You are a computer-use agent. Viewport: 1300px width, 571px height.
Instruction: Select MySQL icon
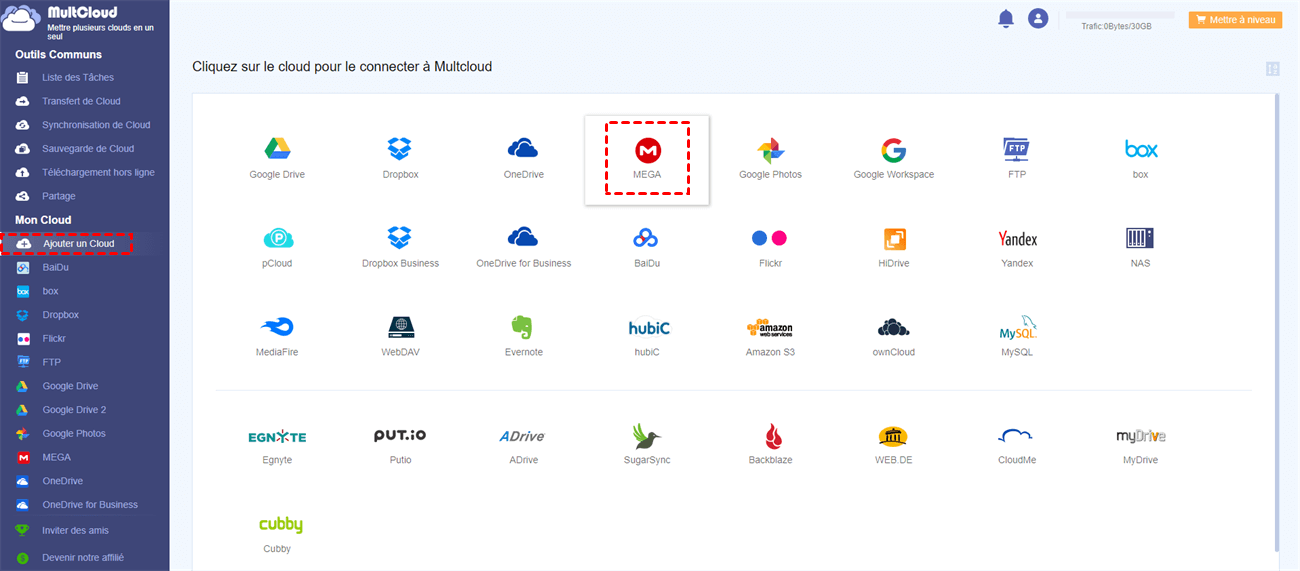click(x=1017, y=327)
